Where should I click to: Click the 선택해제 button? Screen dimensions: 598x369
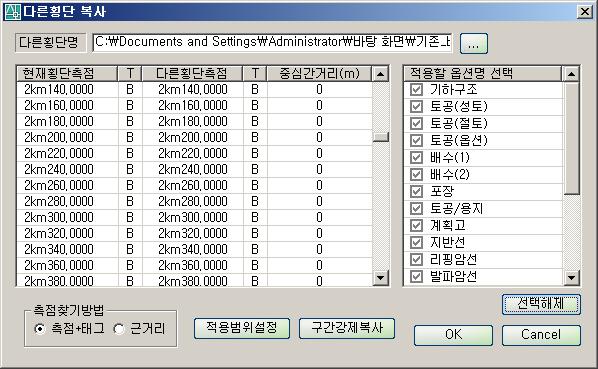(x=541, y=304)
